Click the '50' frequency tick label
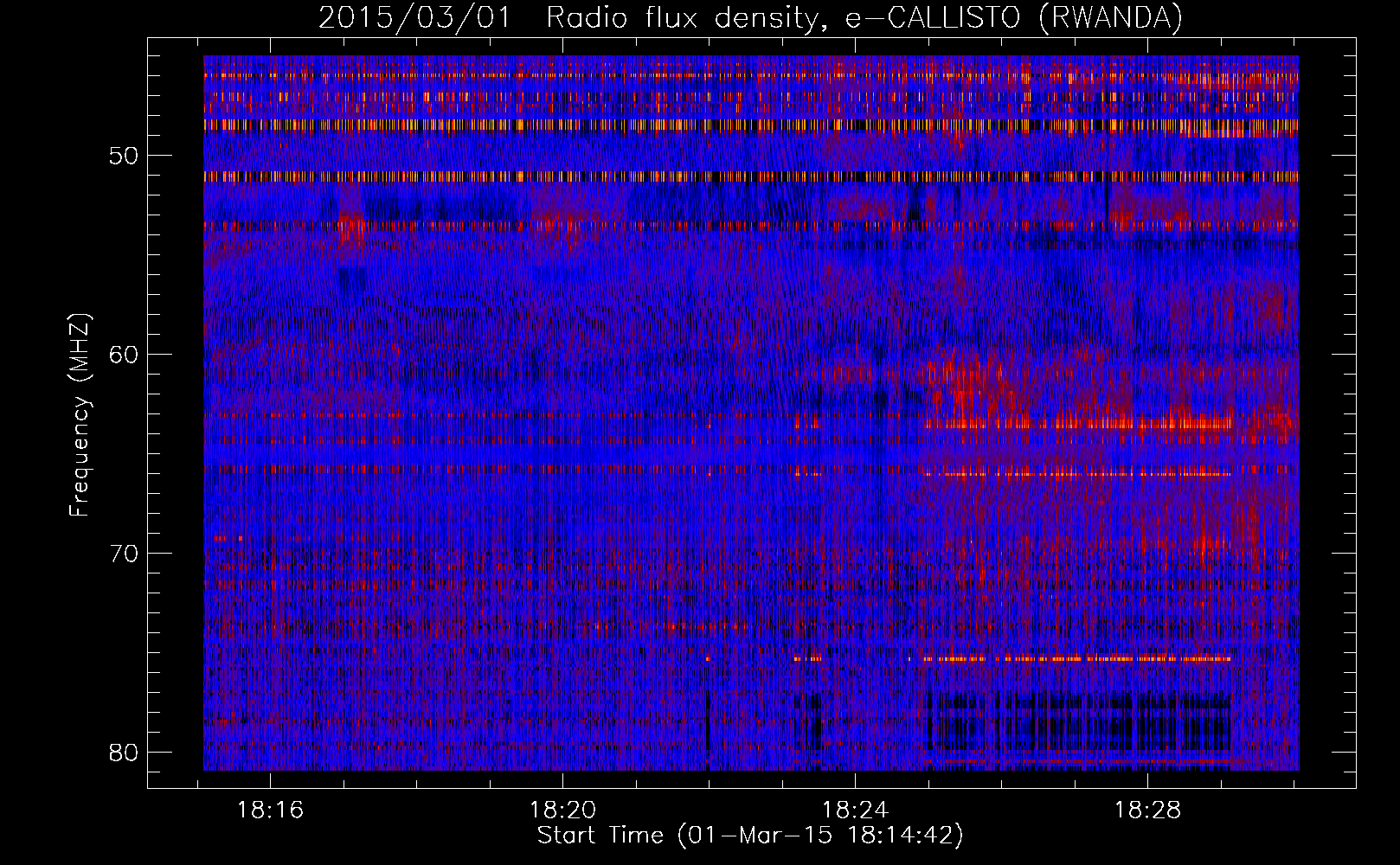Viewport: 1400px width, 865px height. pyautogui.click(x=125, y=156)
